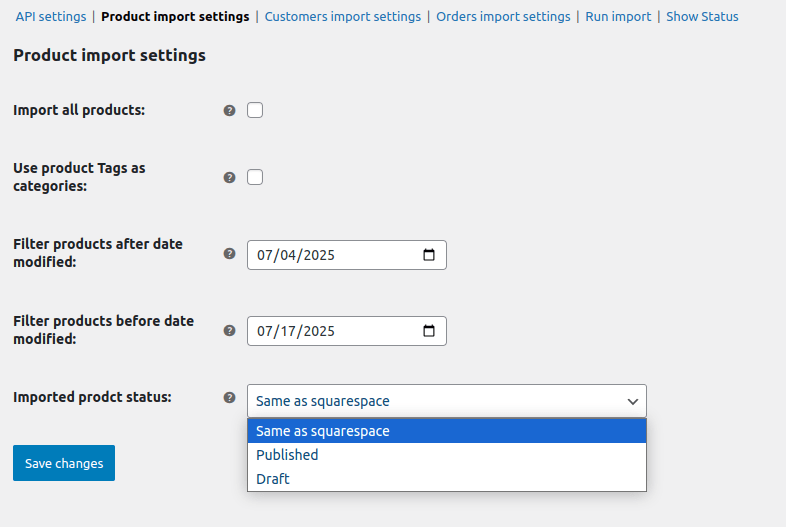Open calendar picker in after date field

pos(429,255)
